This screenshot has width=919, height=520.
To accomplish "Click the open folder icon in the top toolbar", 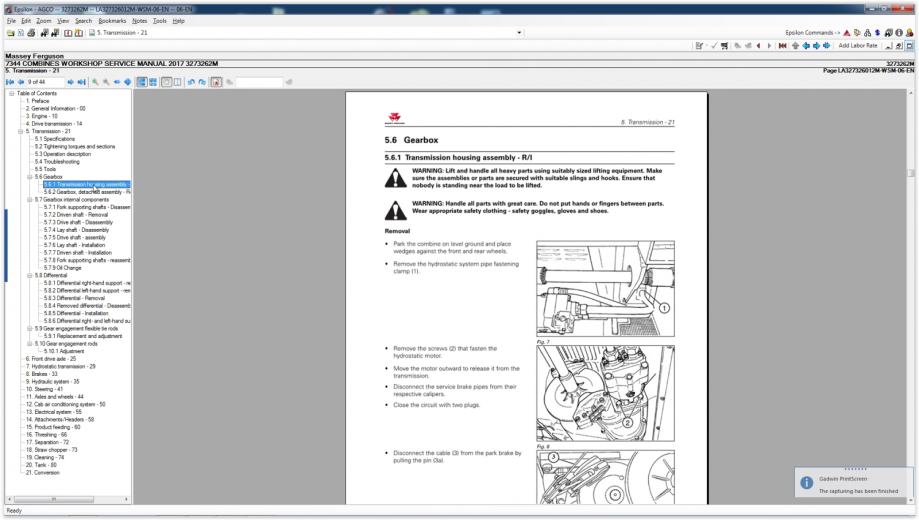I will (10, 33).
